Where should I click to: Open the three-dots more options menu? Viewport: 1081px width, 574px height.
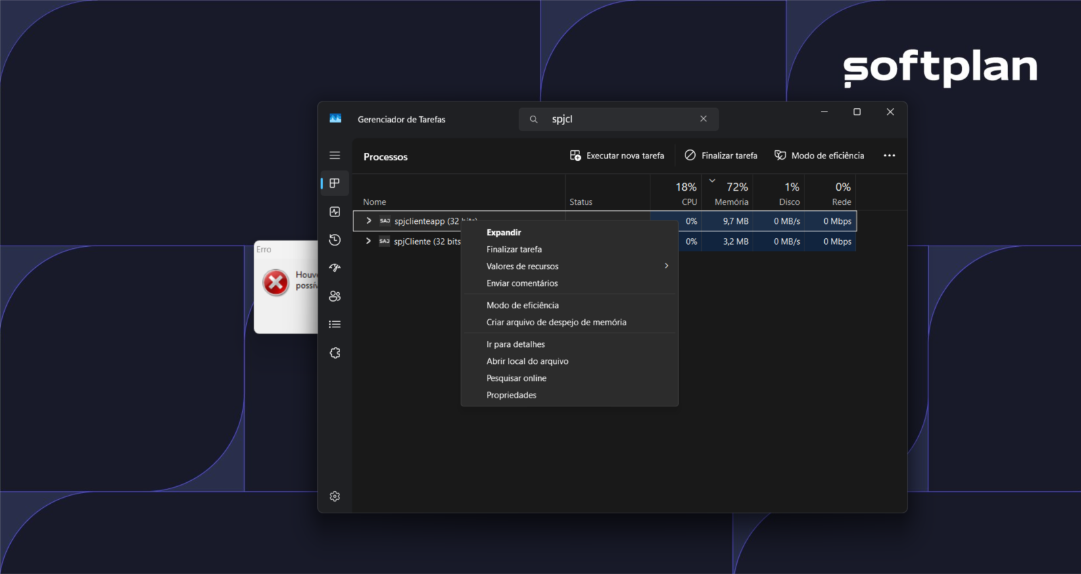889,156
